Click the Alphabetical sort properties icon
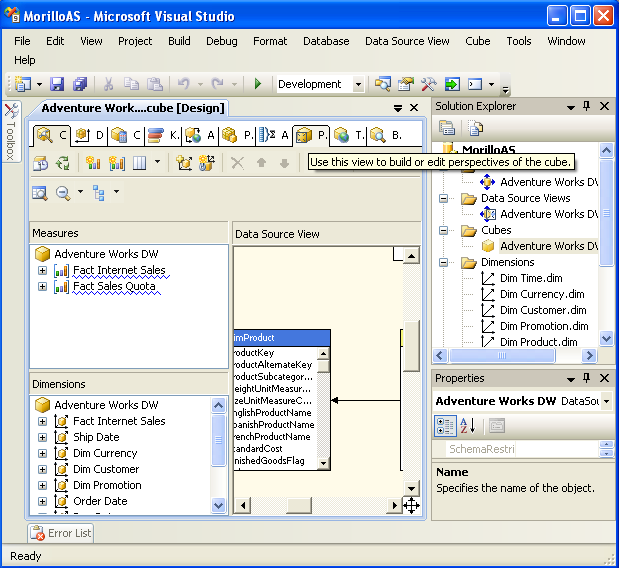 point(468,426)
